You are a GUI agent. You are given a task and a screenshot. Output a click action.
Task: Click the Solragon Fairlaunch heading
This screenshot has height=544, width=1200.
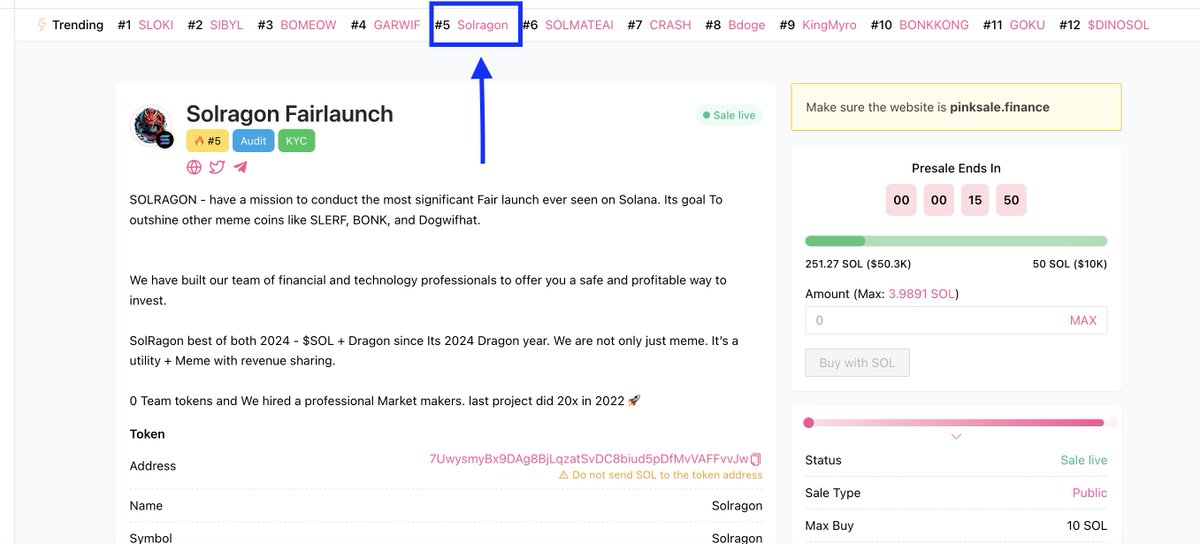[x=290, y=114]
